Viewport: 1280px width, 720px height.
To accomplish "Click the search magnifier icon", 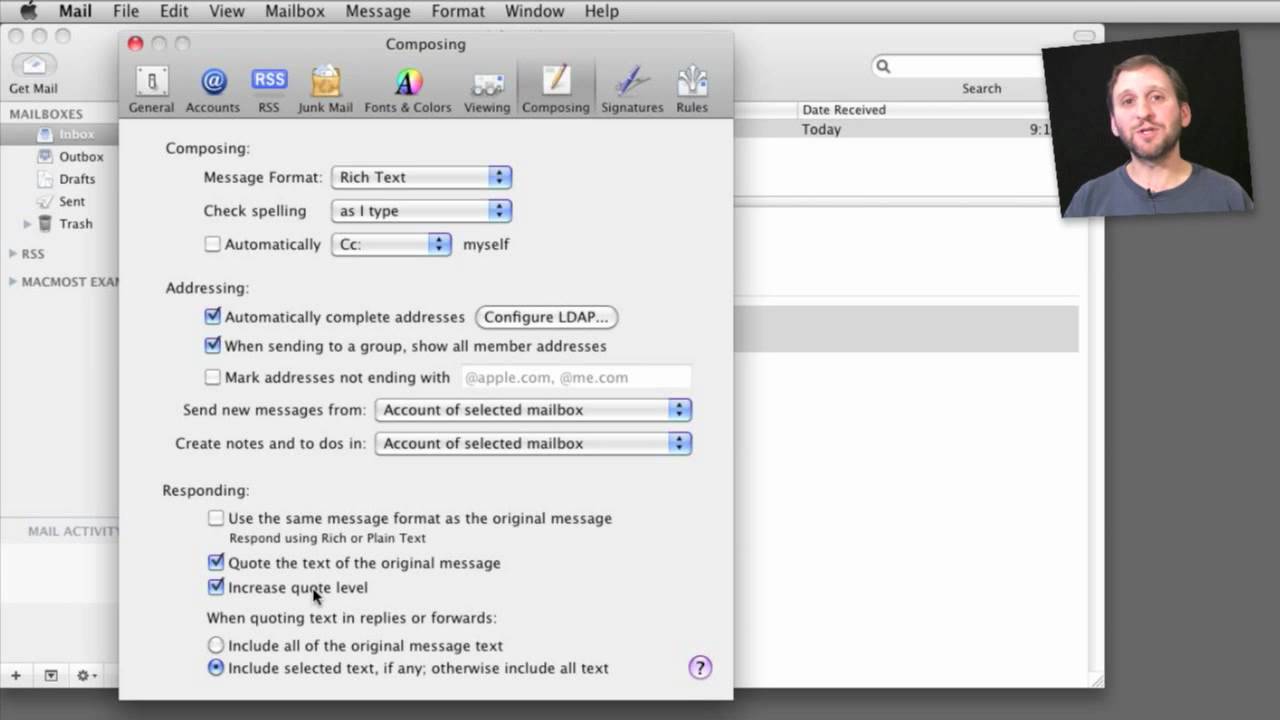I will [x=883, y=66].
